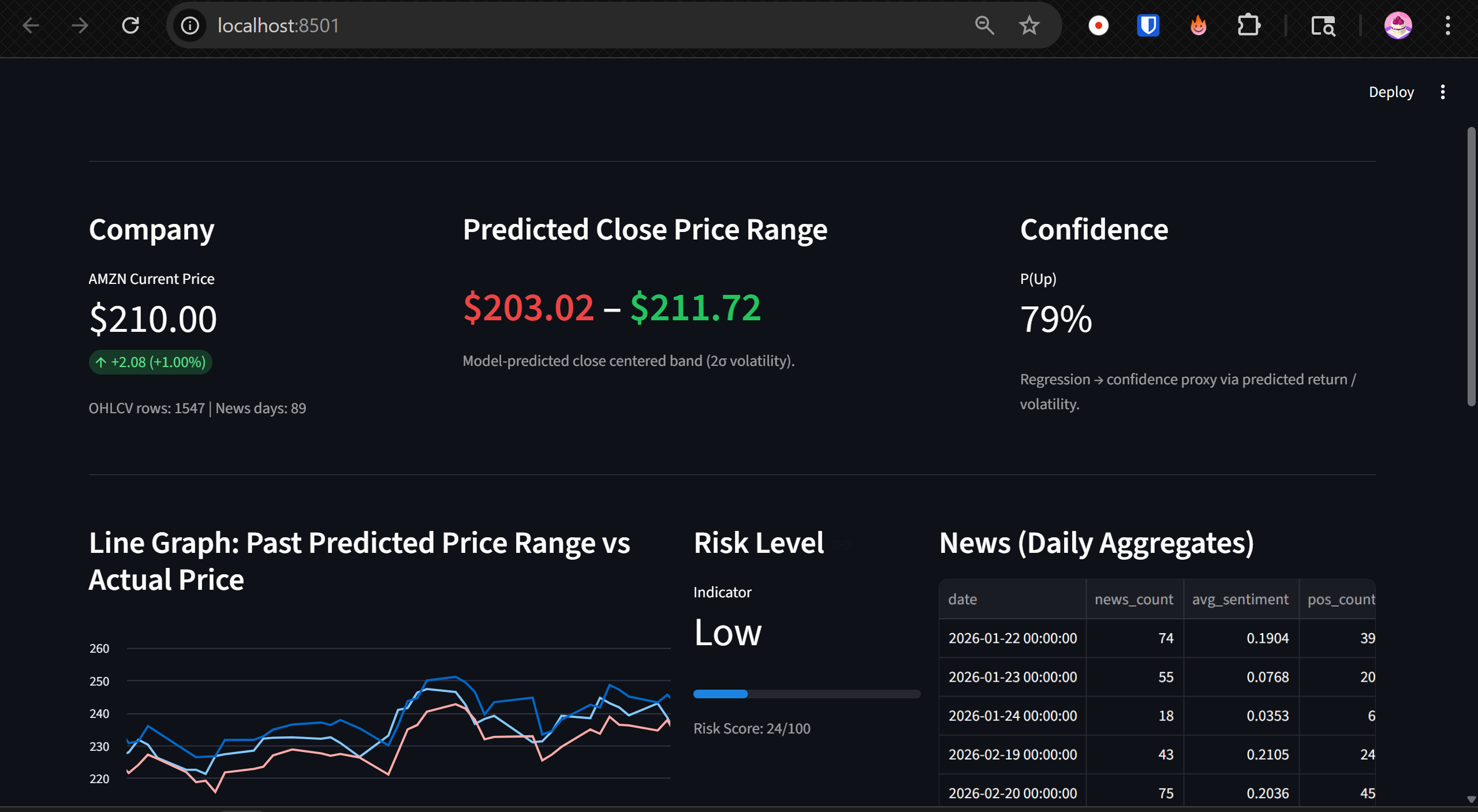Open Chrome's three-dot menu
The width and height of the screenshot is (1478, 812).
1447,25
